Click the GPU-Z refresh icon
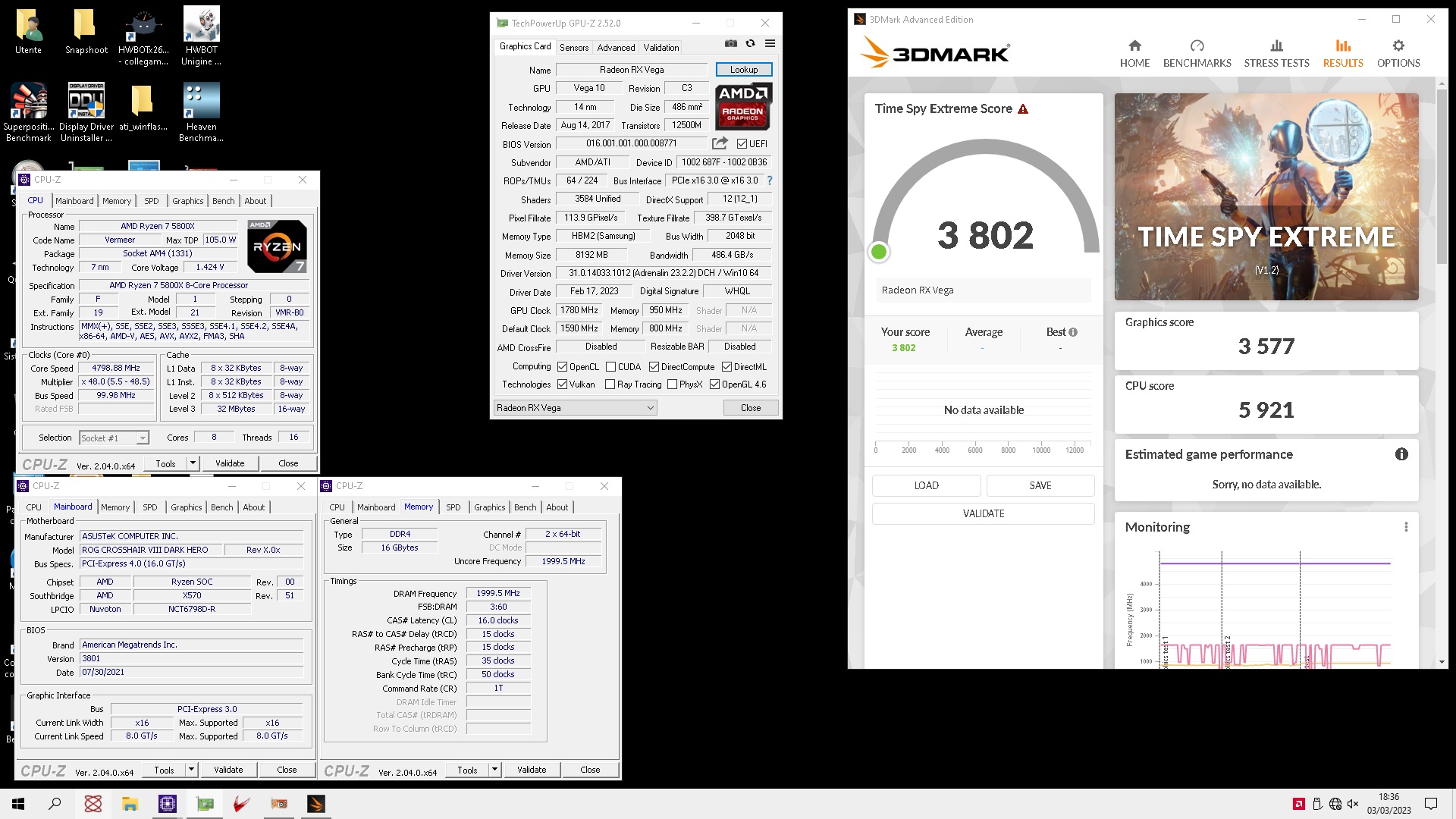The width and height of the screenshot is (1456, 819). point(750,44)
